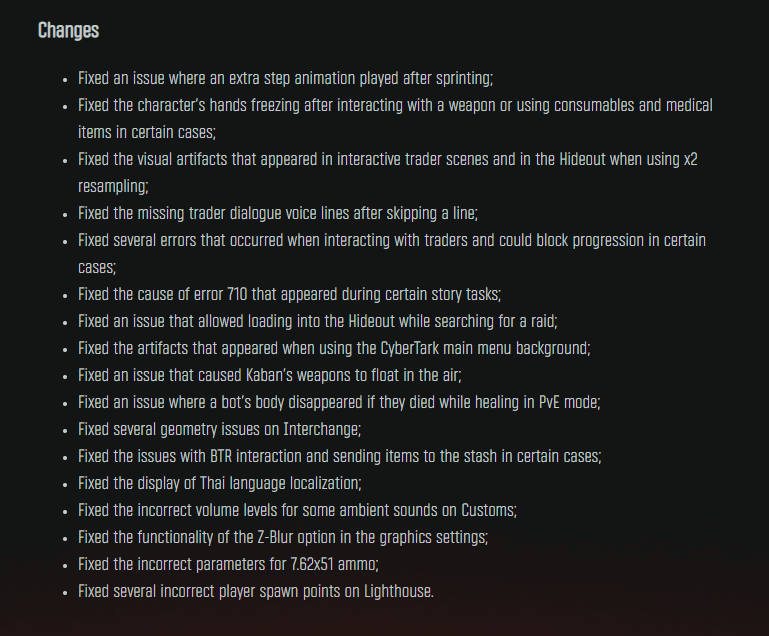Click the 7.62x51 ammo parameters entry
Screen dimensions: 769x636
pos(228,564)
